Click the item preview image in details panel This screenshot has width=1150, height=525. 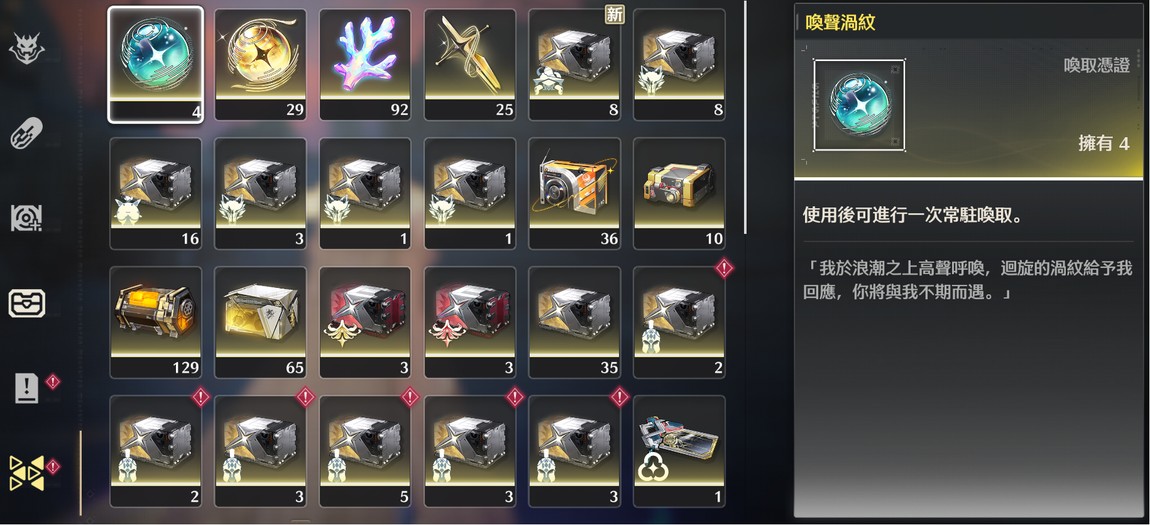pyautogui.click(x=859, y=106)
